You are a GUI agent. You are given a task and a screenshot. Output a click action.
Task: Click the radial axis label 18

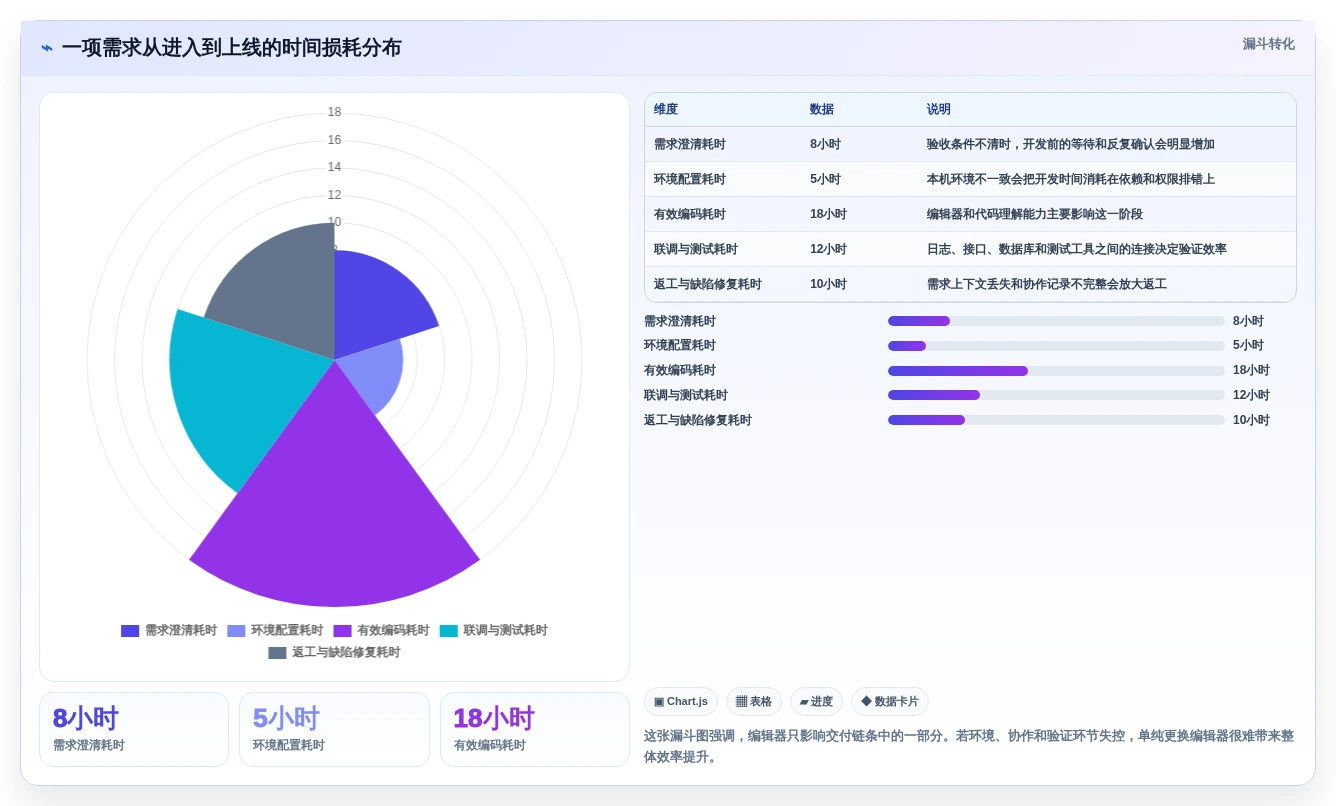(x=334, y=112)
